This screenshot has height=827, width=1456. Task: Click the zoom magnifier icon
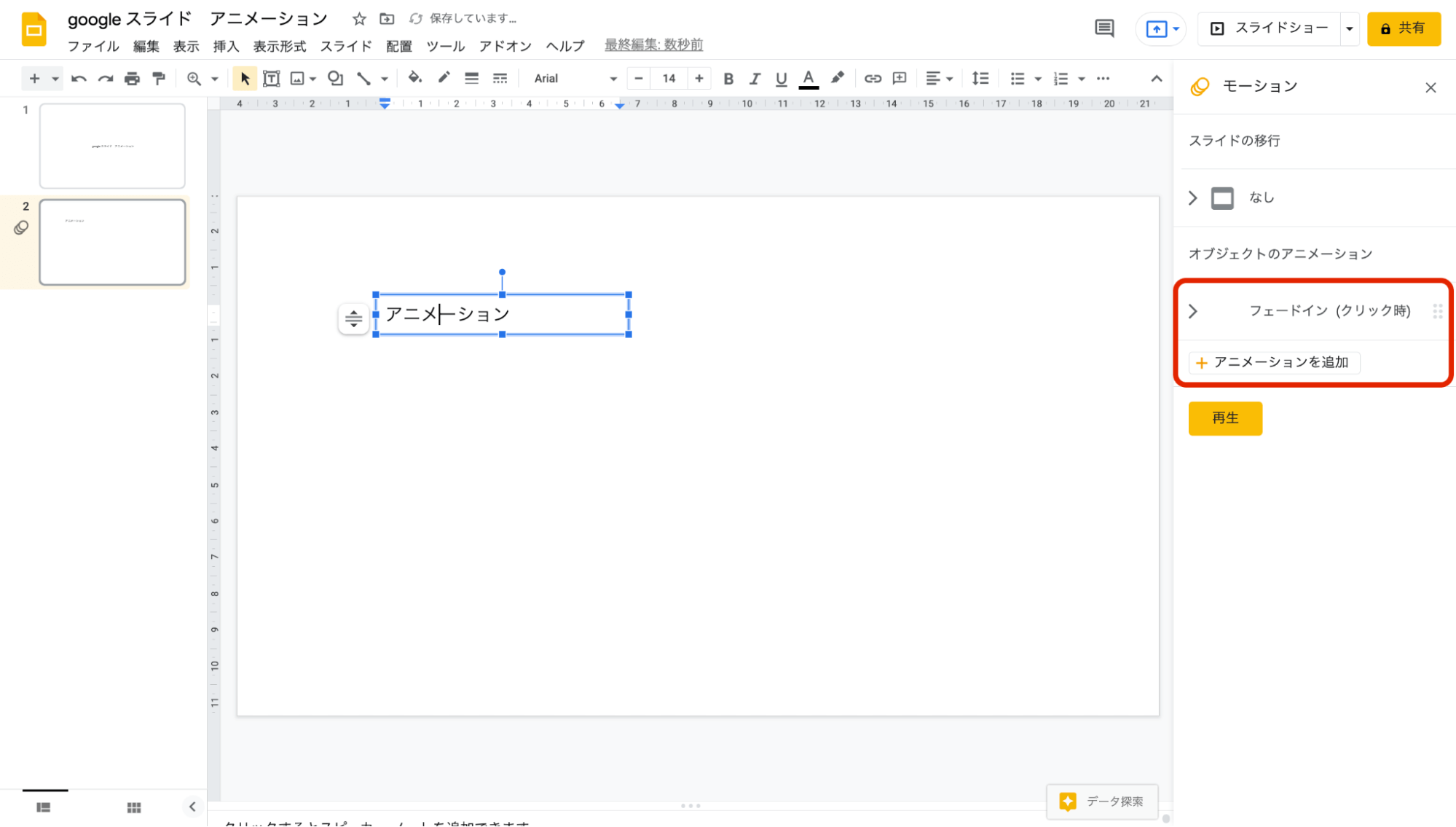point(194,79)
